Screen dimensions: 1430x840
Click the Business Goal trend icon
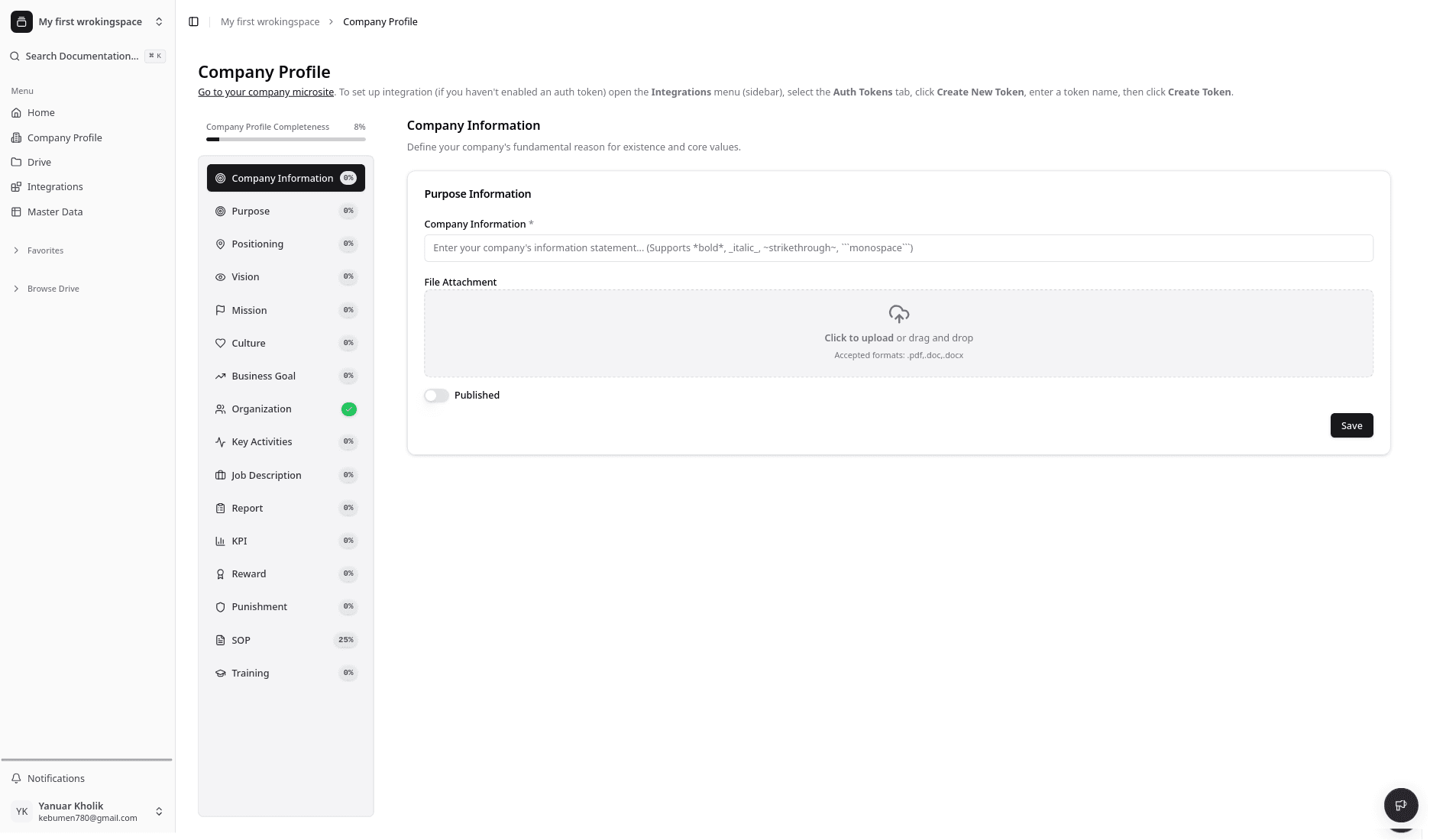(x=220, y=376)
